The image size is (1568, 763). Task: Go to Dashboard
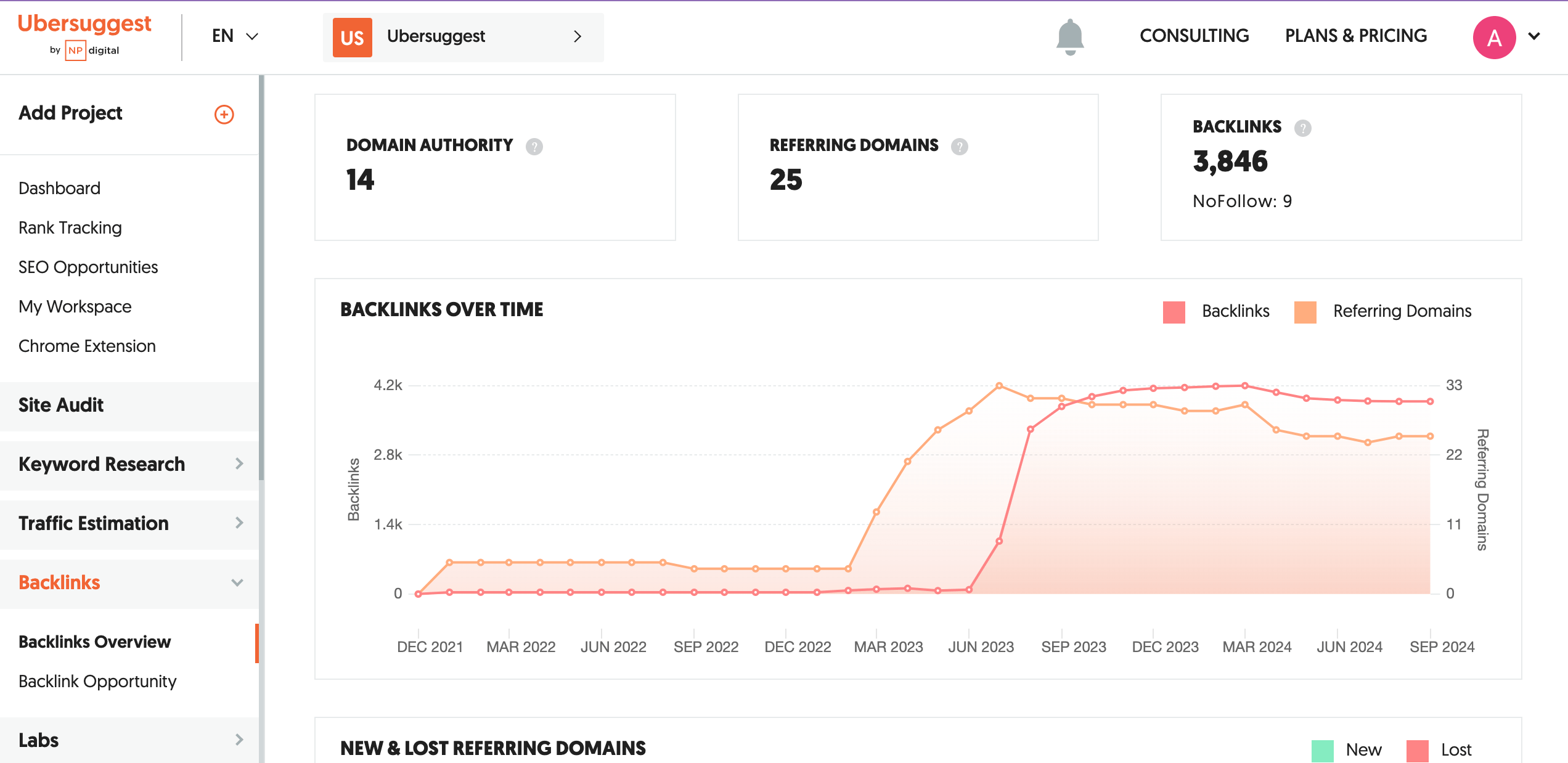coord(59,188)
